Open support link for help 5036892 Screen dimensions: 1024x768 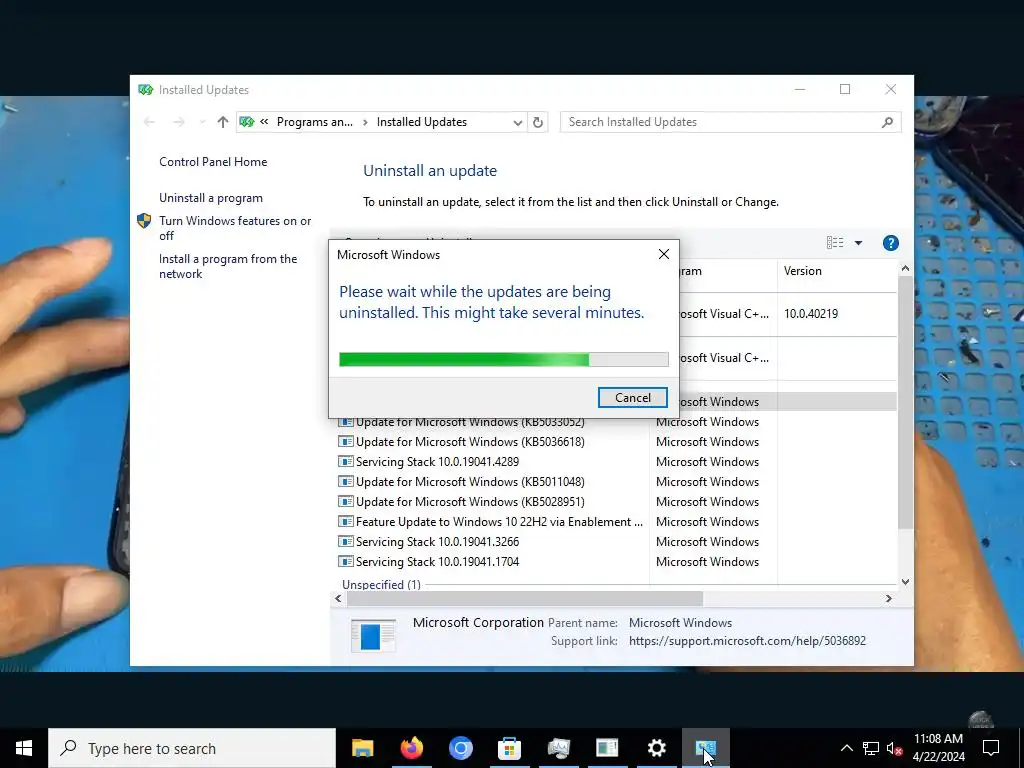pyautogui.click(x=747, y=641)
